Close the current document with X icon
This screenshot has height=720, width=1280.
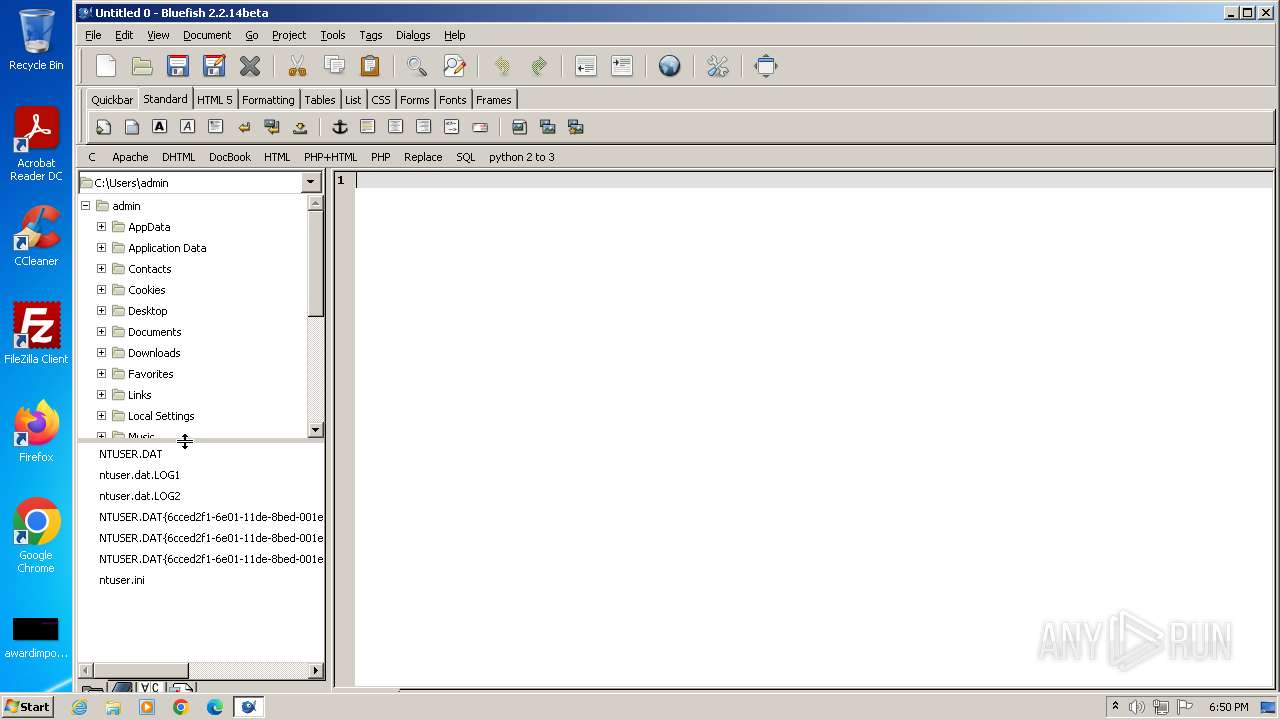point(250,66)
